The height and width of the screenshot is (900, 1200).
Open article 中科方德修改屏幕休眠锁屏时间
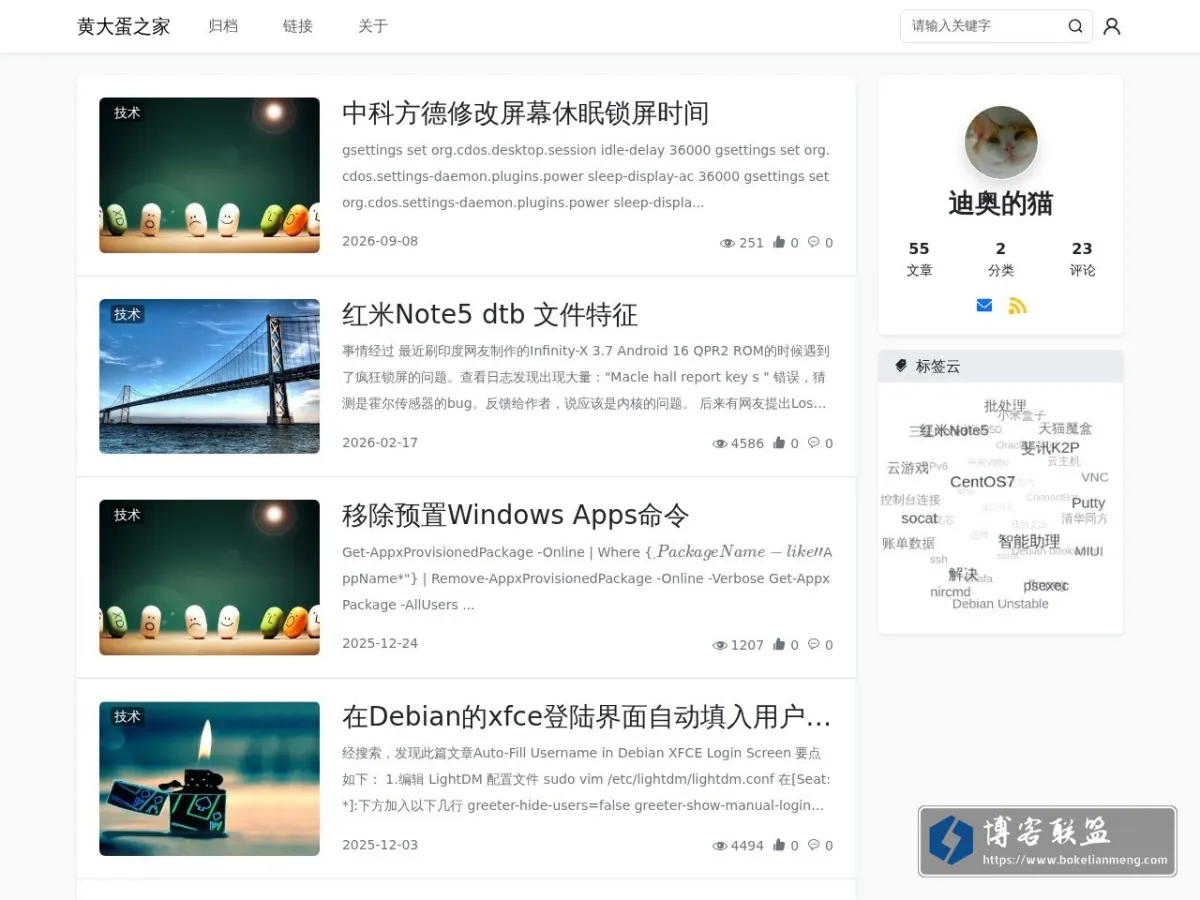pyautogui.click(x=525, y=113)
